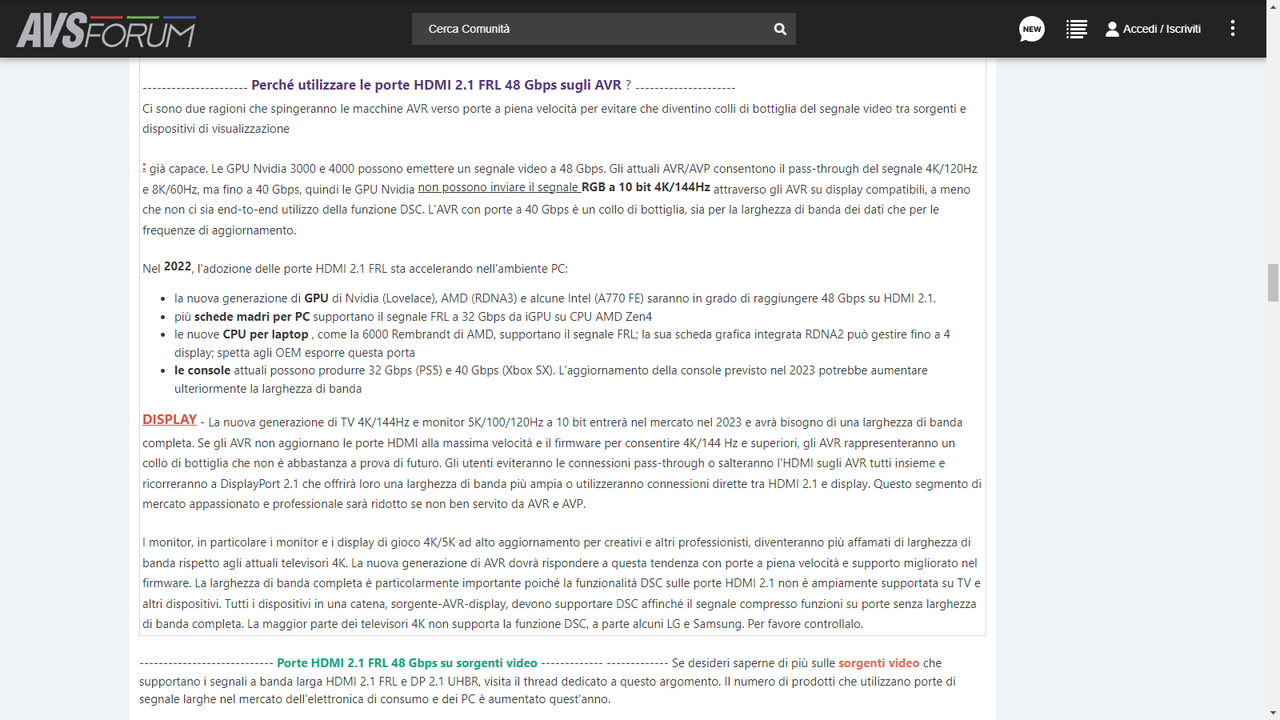Click the text 'Per favore controllalo.'
The image size is (1280, 720).
click(x=803, y=624)
